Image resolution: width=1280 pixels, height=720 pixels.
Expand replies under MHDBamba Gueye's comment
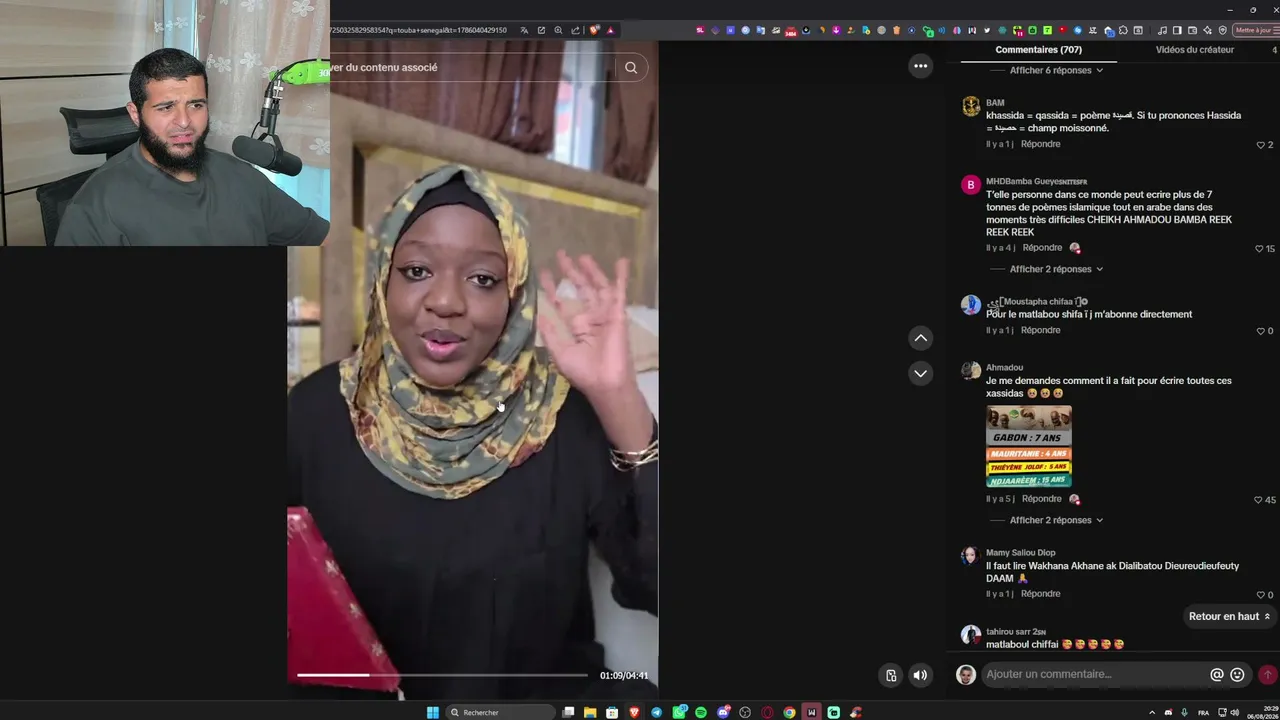point(1056,269)
